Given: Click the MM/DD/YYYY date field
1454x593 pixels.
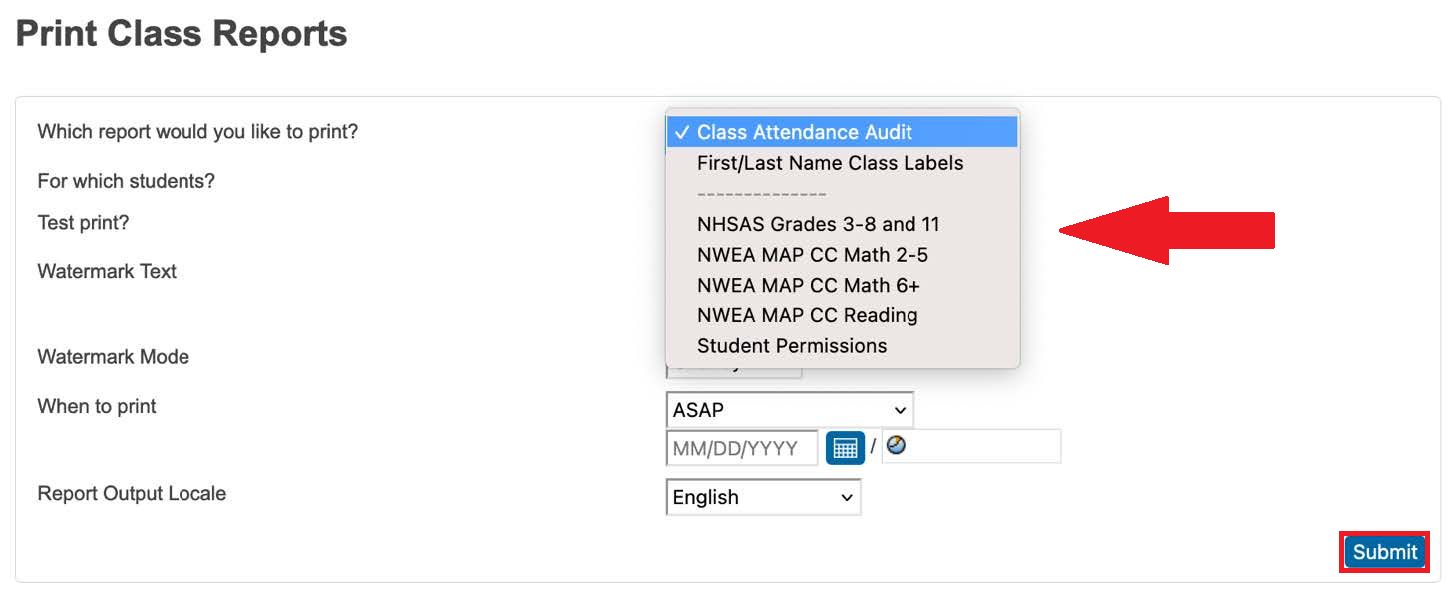Looking at the screenshot, I should click(742, 448).
